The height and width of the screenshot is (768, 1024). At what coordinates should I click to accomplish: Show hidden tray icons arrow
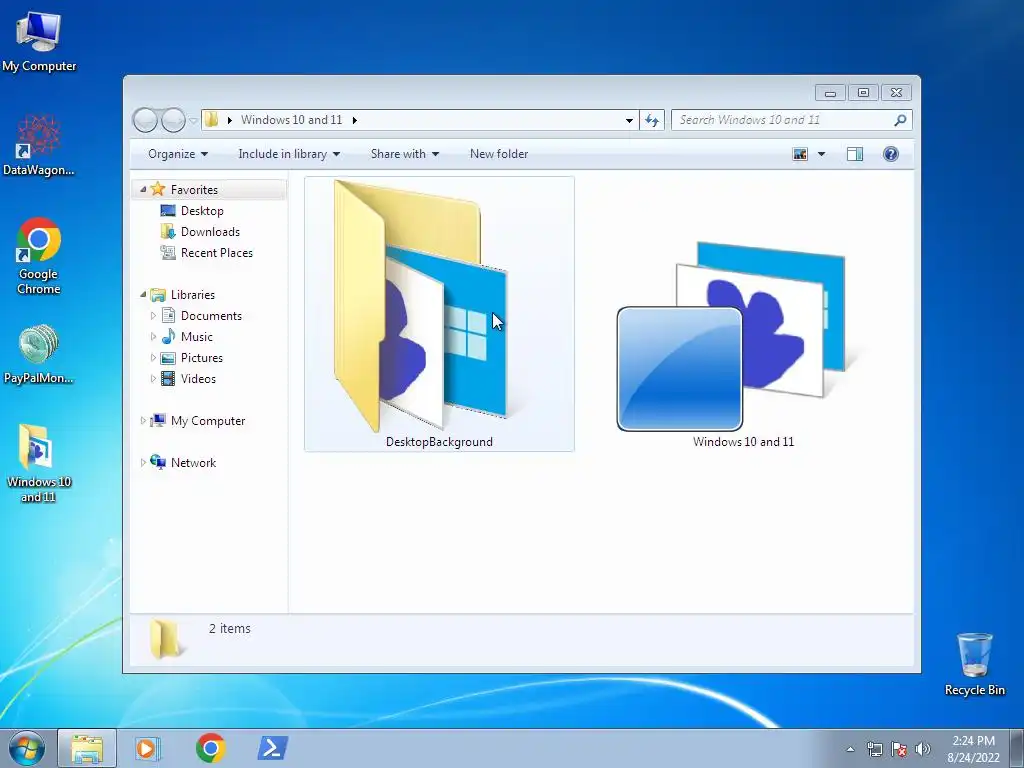tap(850, 749)
